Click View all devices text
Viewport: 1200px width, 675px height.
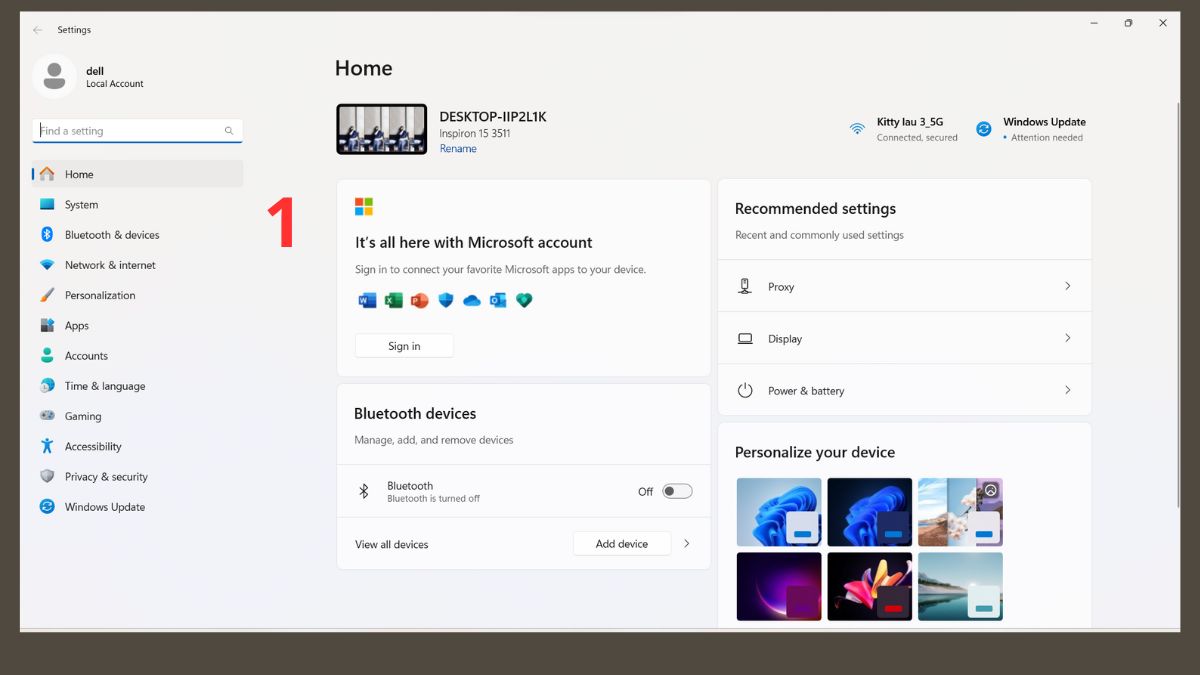(x=391, y=545)
